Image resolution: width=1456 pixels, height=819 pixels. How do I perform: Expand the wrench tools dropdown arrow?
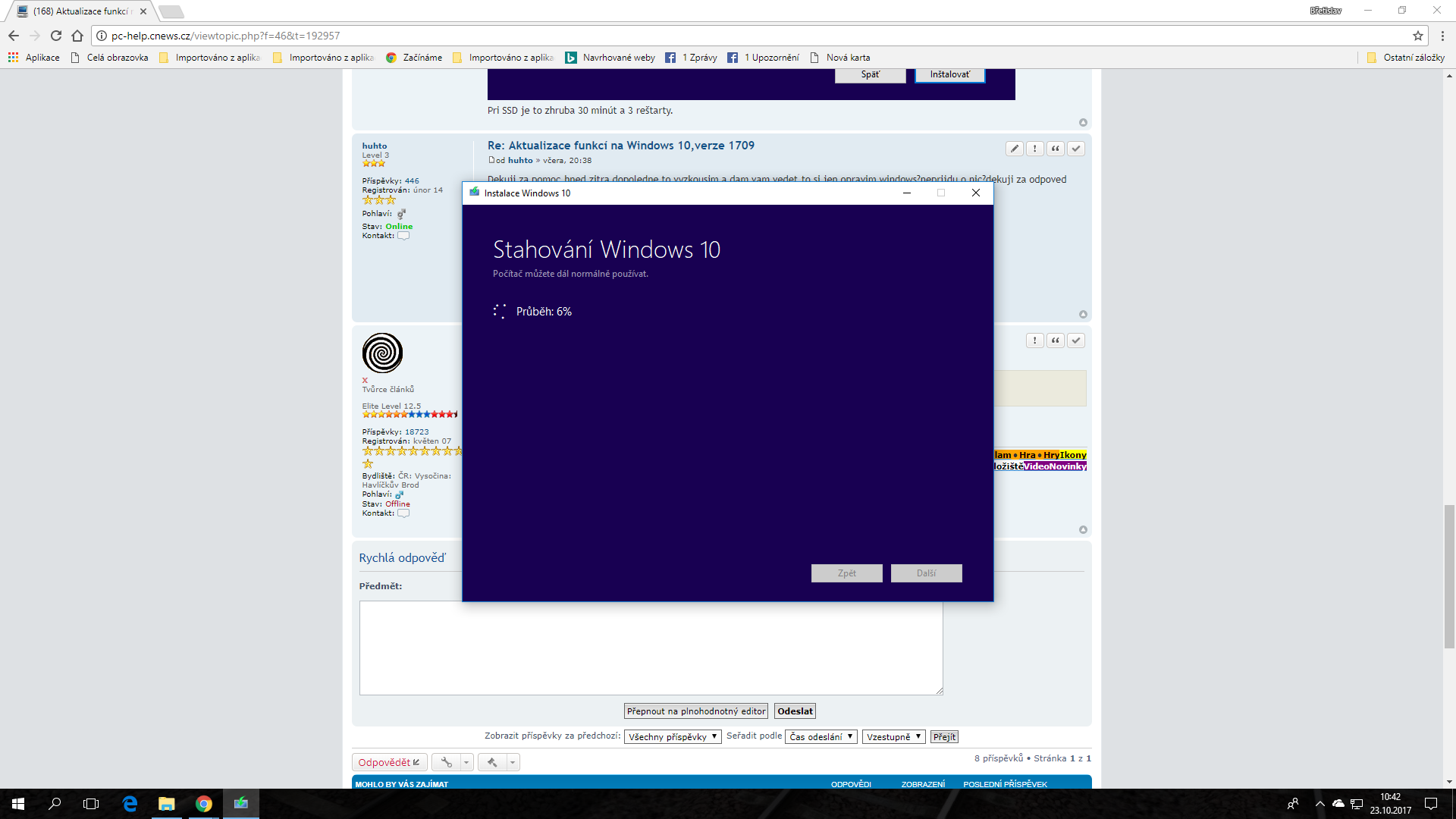[x=466, y=762]
